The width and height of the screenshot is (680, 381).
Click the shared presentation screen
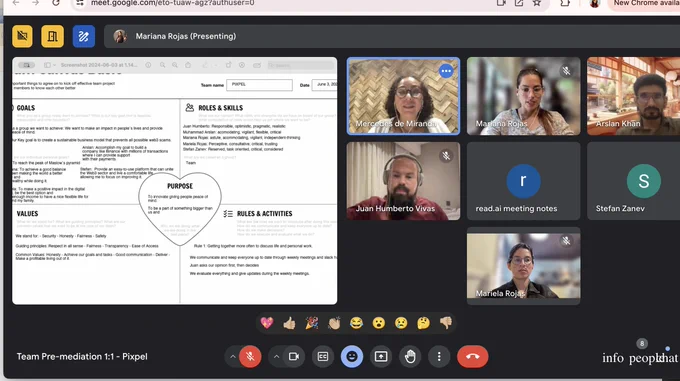click(175, 181)
